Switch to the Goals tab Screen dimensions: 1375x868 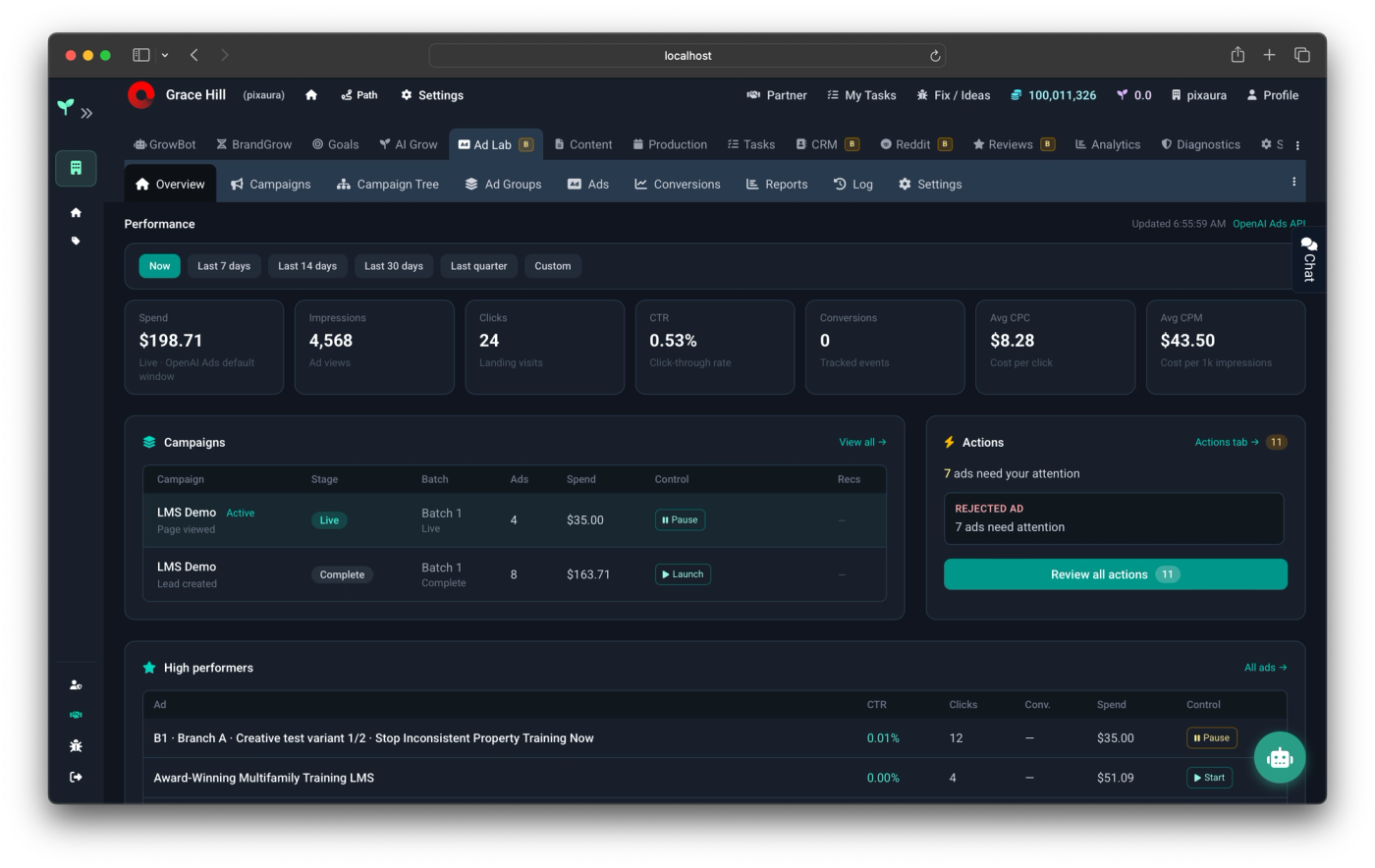click(x=335, y=144)
